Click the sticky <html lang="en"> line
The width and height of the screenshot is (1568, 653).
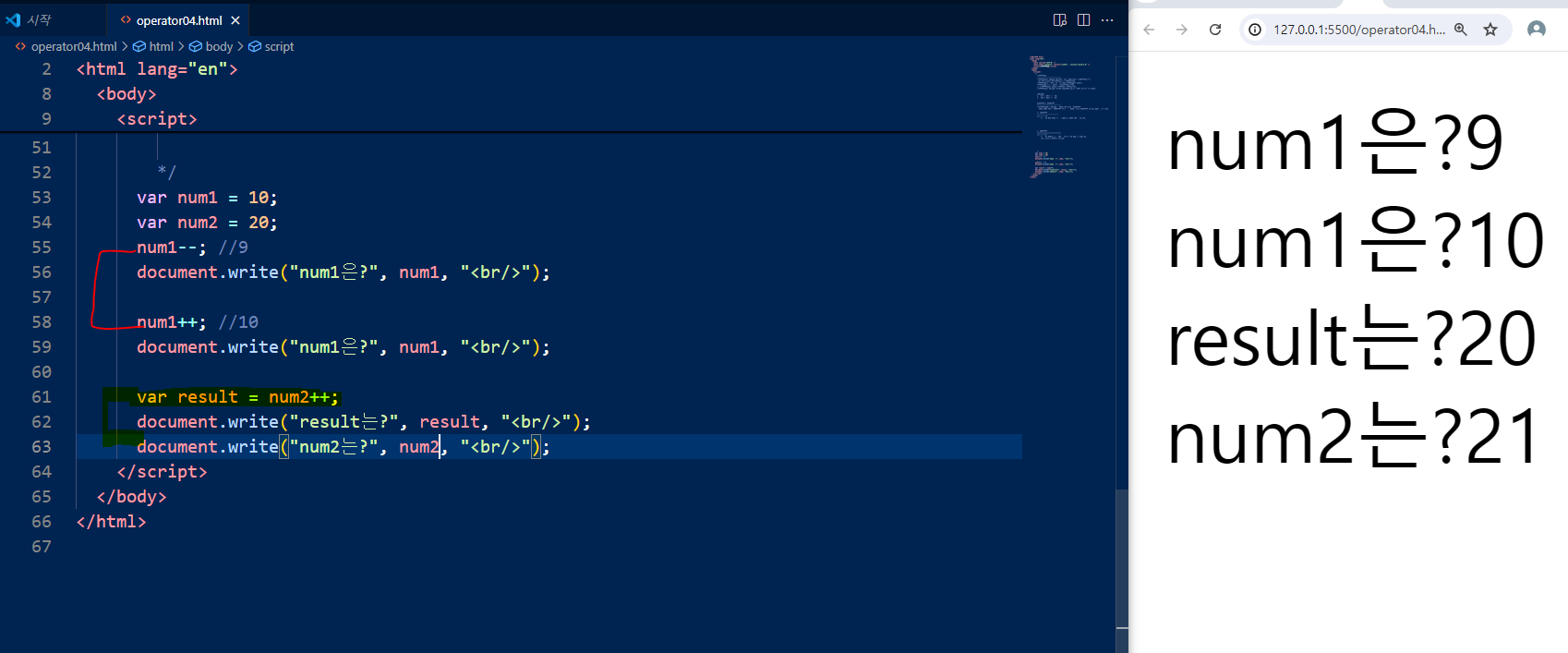[x=157, y=69]
